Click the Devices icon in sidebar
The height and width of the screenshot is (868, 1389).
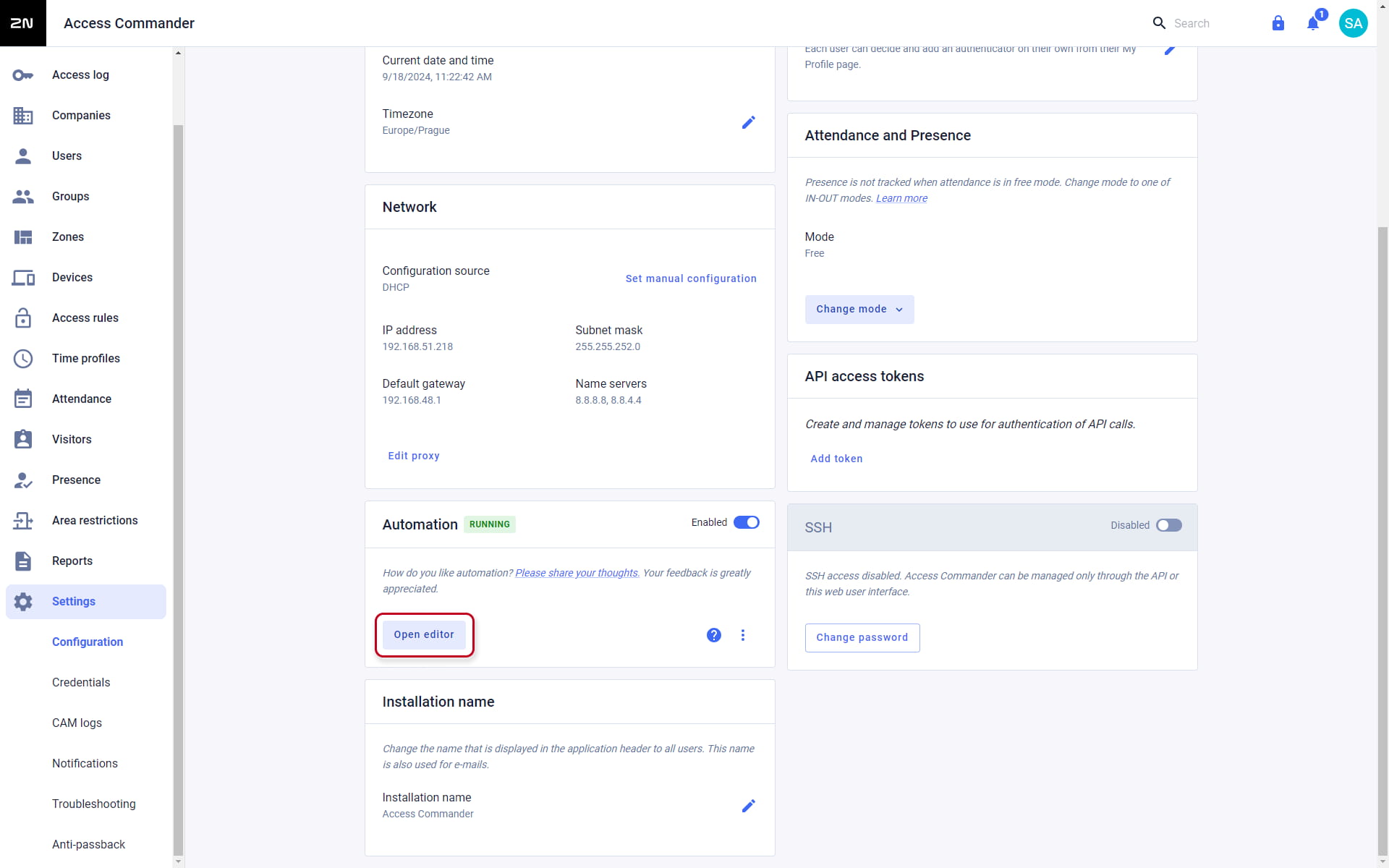[x=23, y=278]
